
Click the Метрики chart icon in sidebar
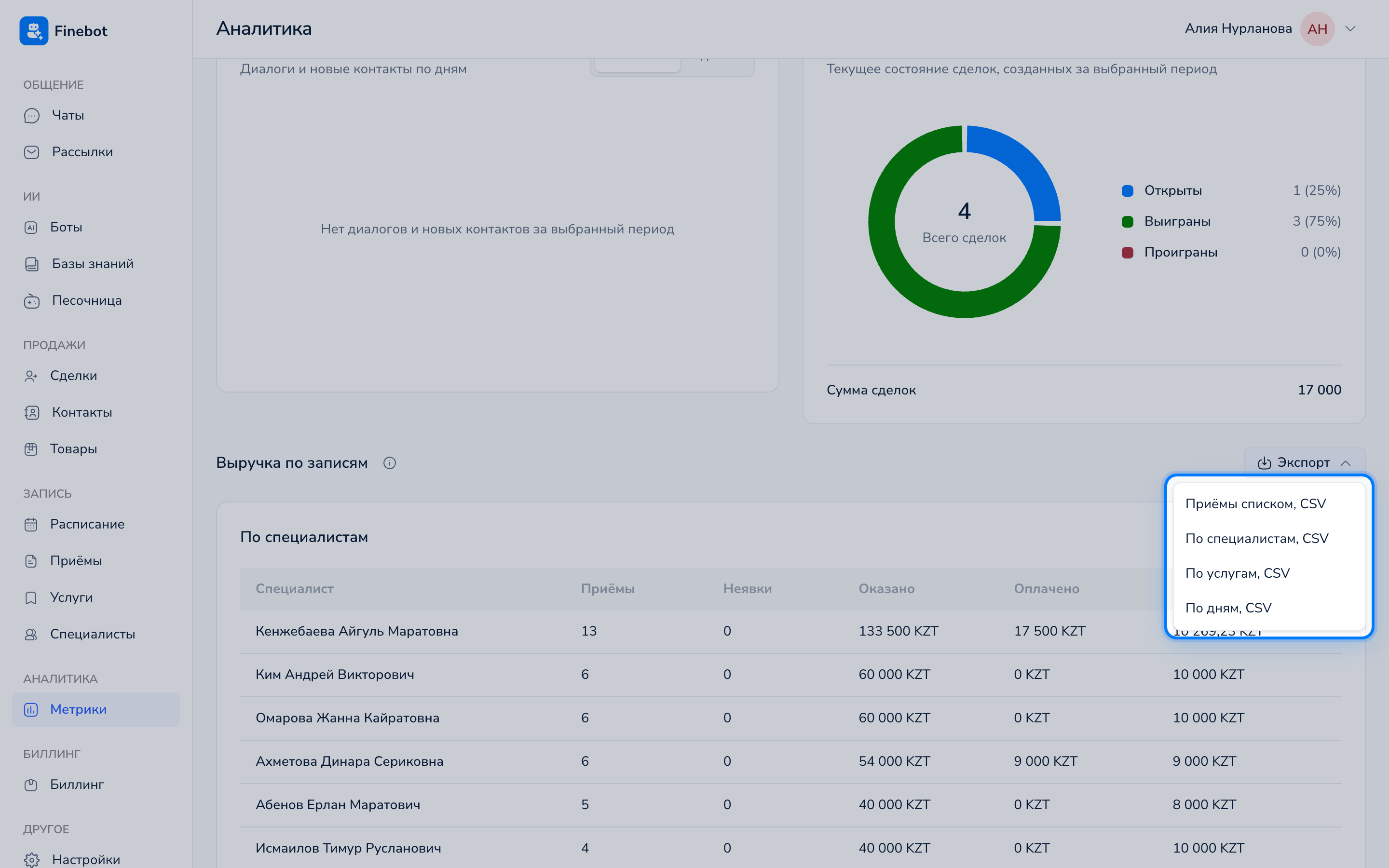point(31,709)
